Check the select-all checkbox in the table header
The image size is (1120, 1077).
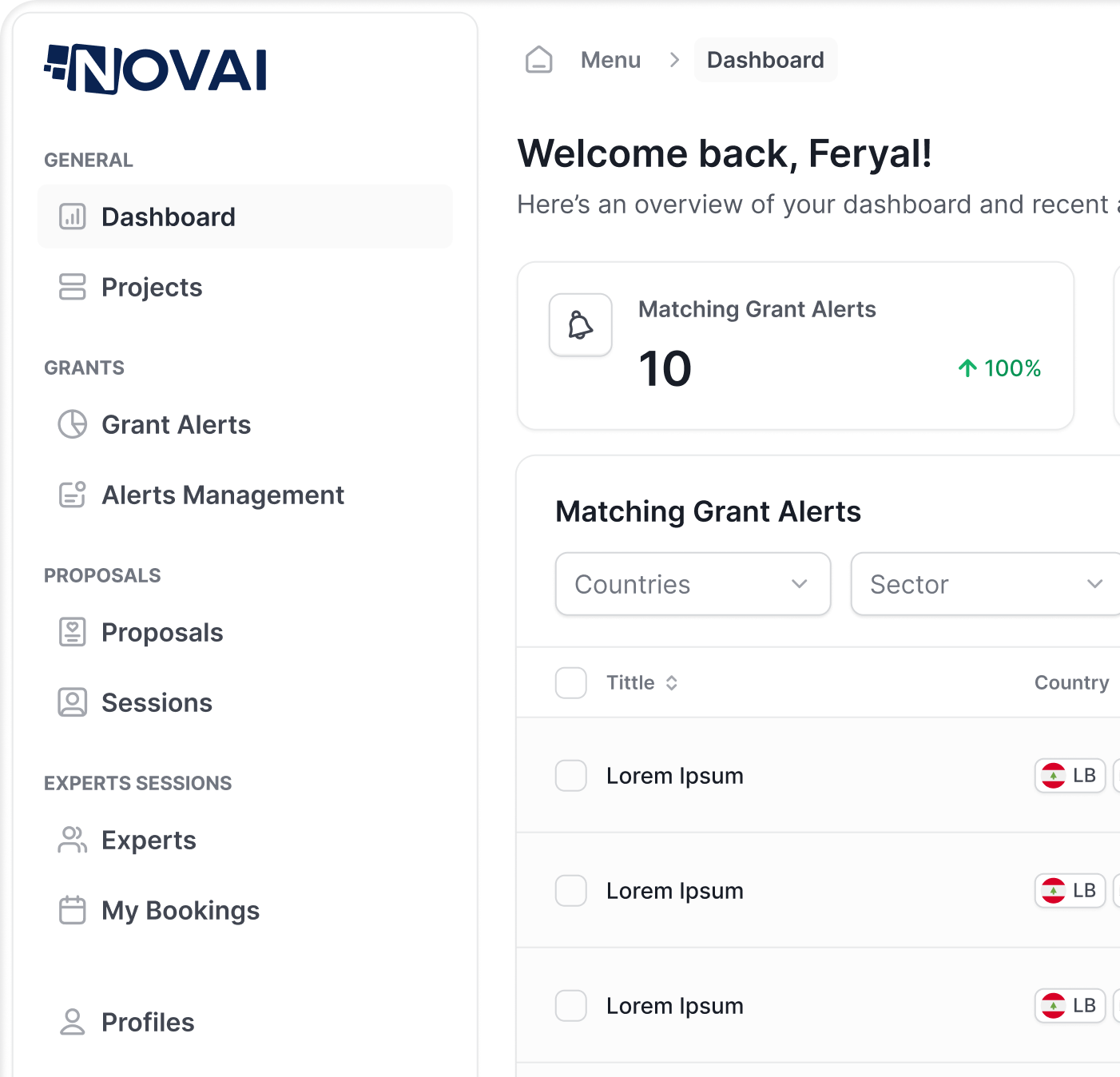coord(570,683)
